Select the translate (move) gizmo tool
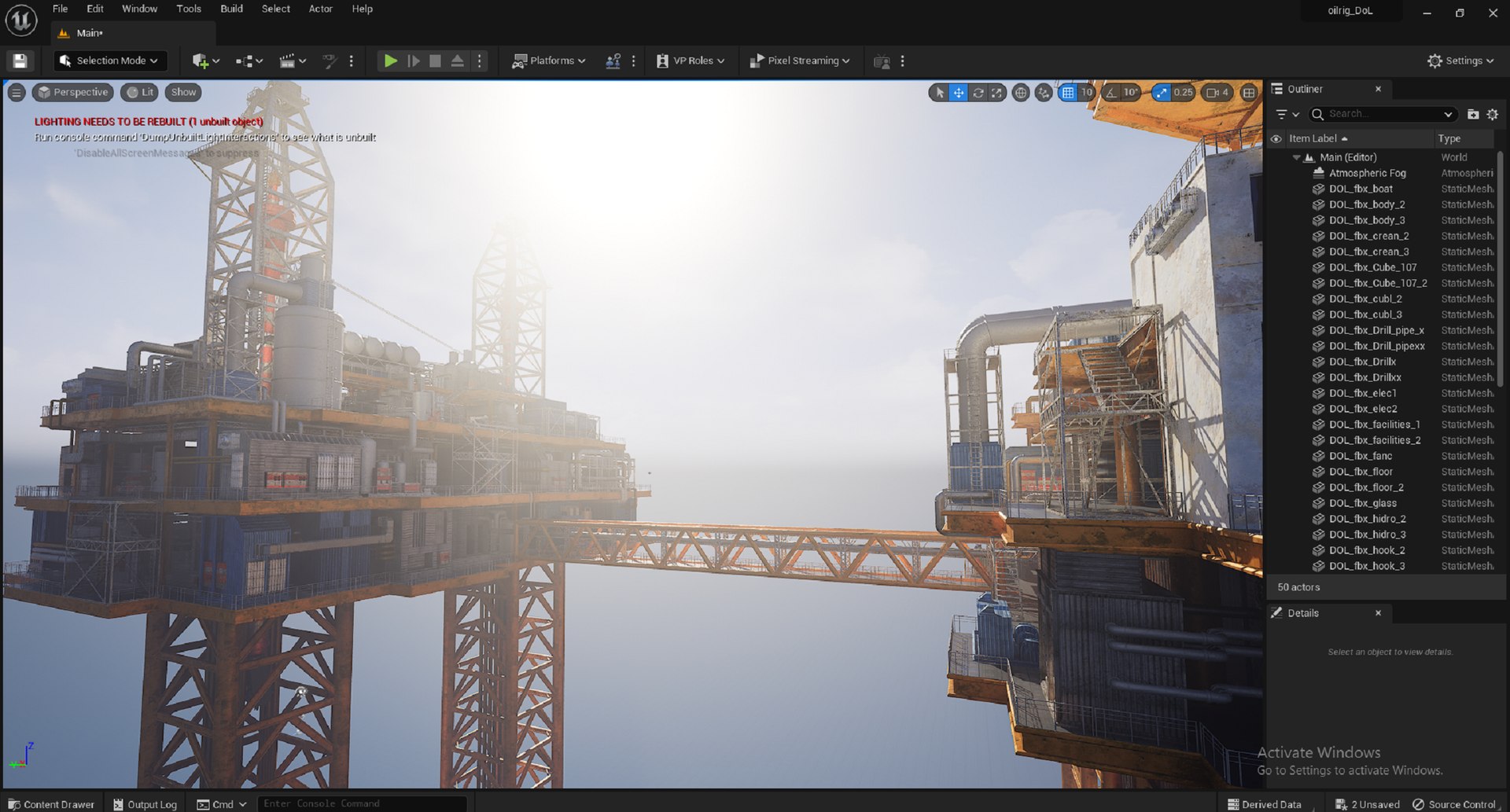Viewport: 1510px width, 812px height. pos(959,93)
